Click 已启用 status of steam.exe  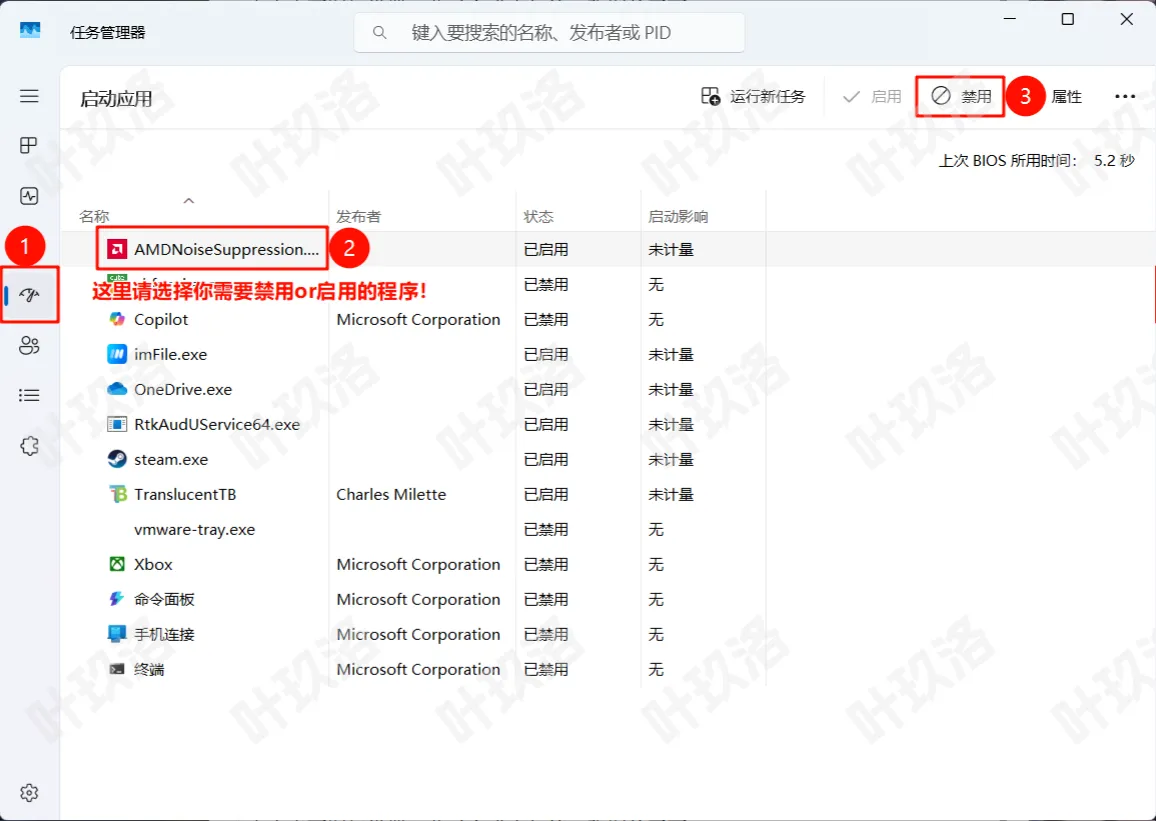[546, 459]
